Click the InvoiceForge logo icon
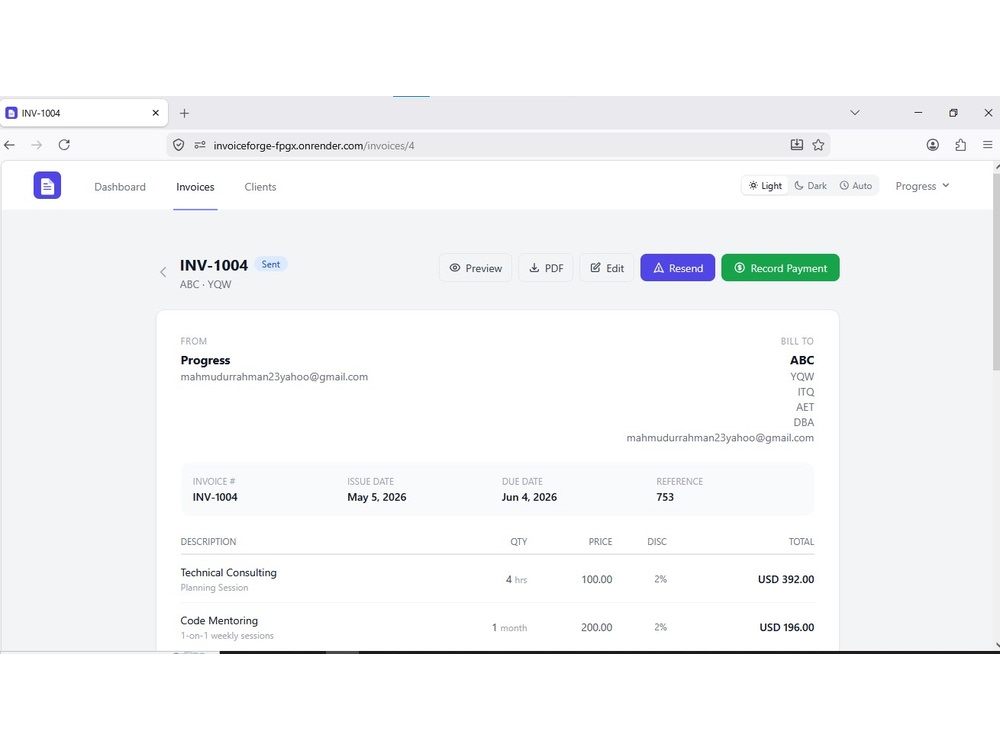Image resolution: width=1000 pixels, height=750 pixels. tap(47, 186)
